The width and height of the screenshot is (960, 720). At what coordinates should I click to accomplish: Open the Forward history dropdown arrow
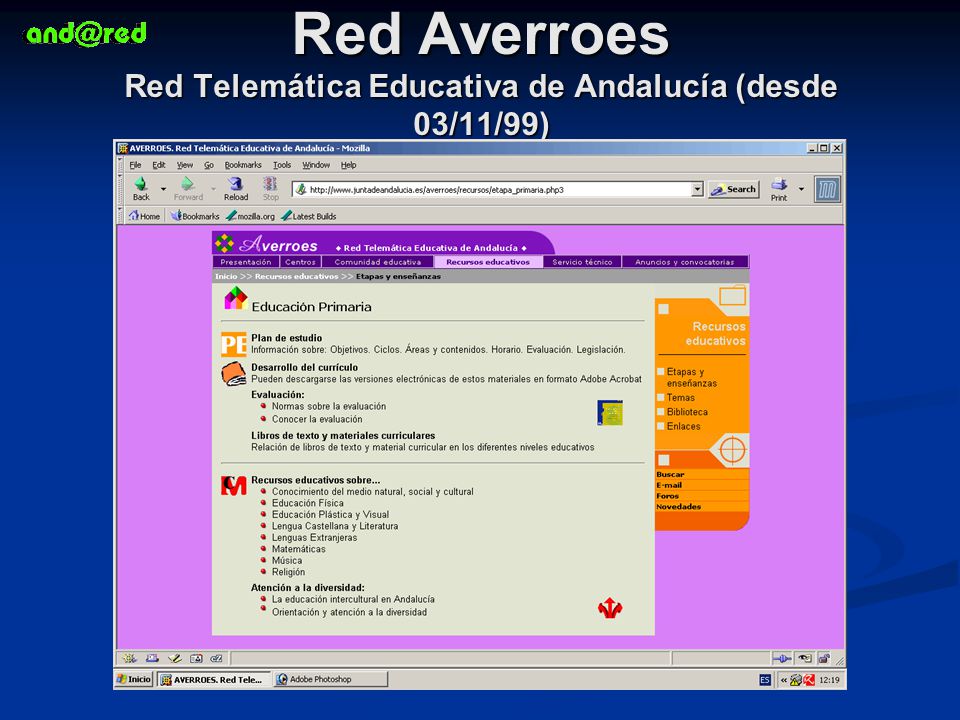click(214, 189)
